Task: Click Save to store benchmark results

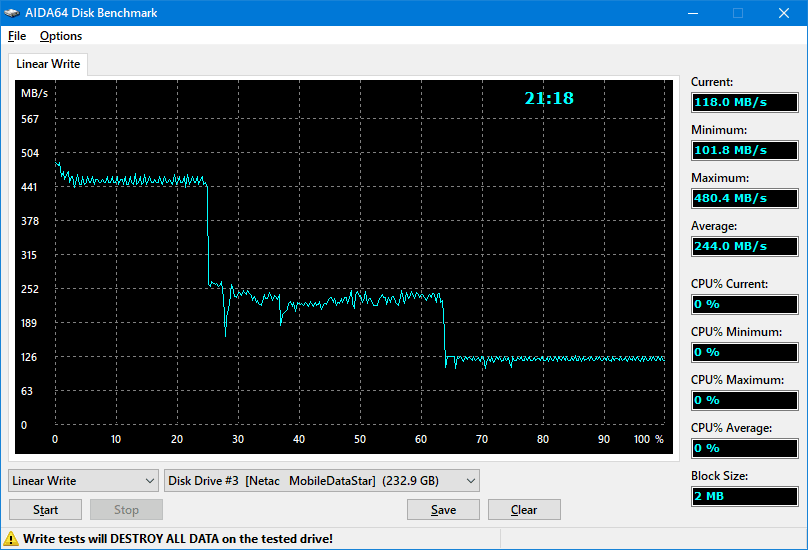Action: 443,510
